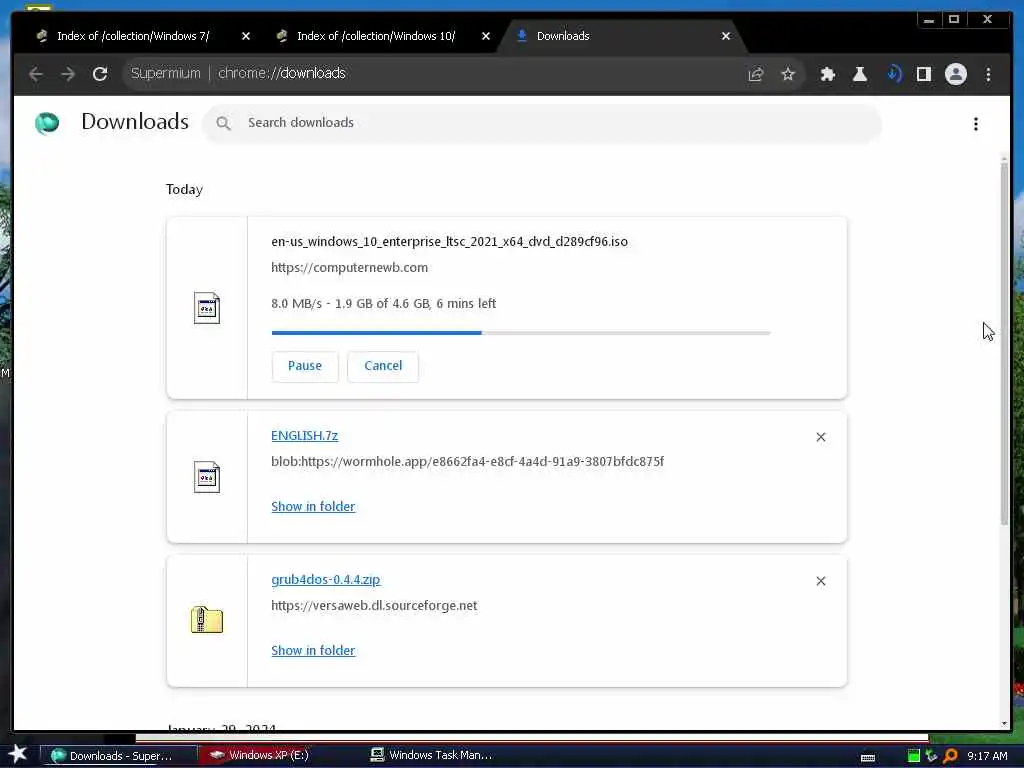Remove grub4dos-0.4.4.zip from the list
The width and height of the screenshot is (1024, 768).
tap(821, 581)
